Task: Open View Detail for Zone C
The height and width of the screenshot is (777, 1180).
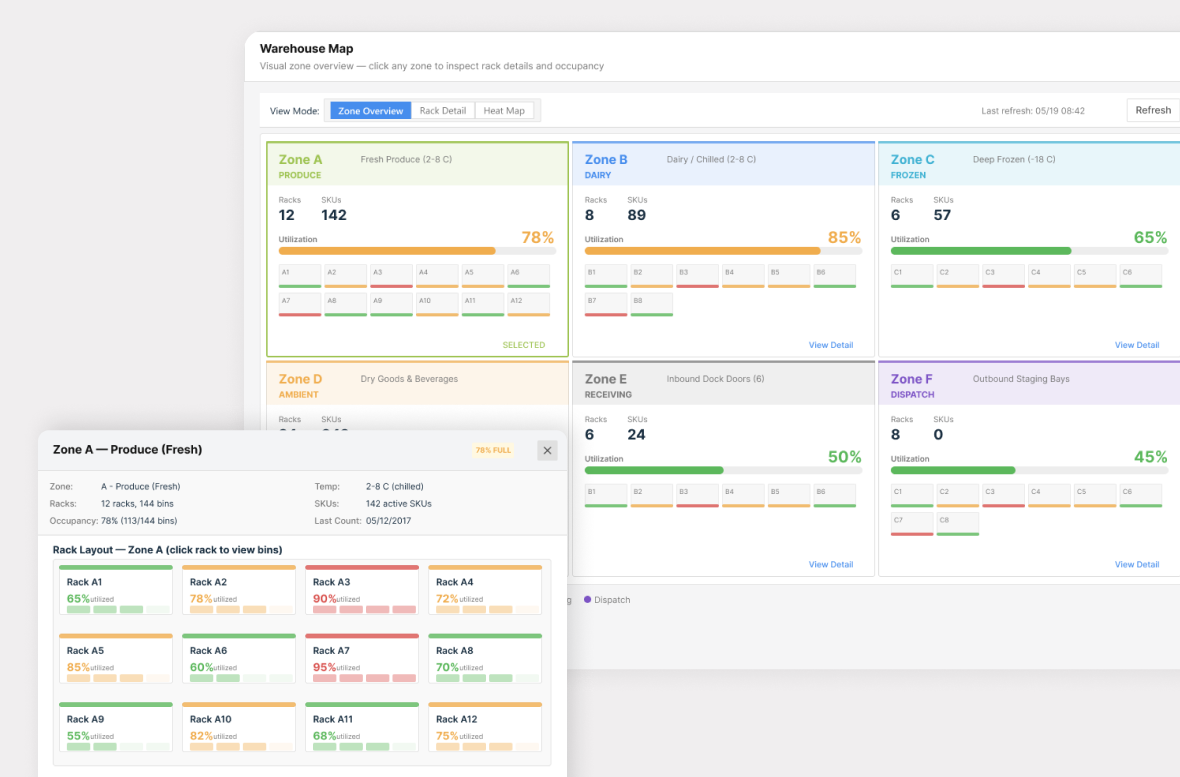Action: (x=1136, y=345)
